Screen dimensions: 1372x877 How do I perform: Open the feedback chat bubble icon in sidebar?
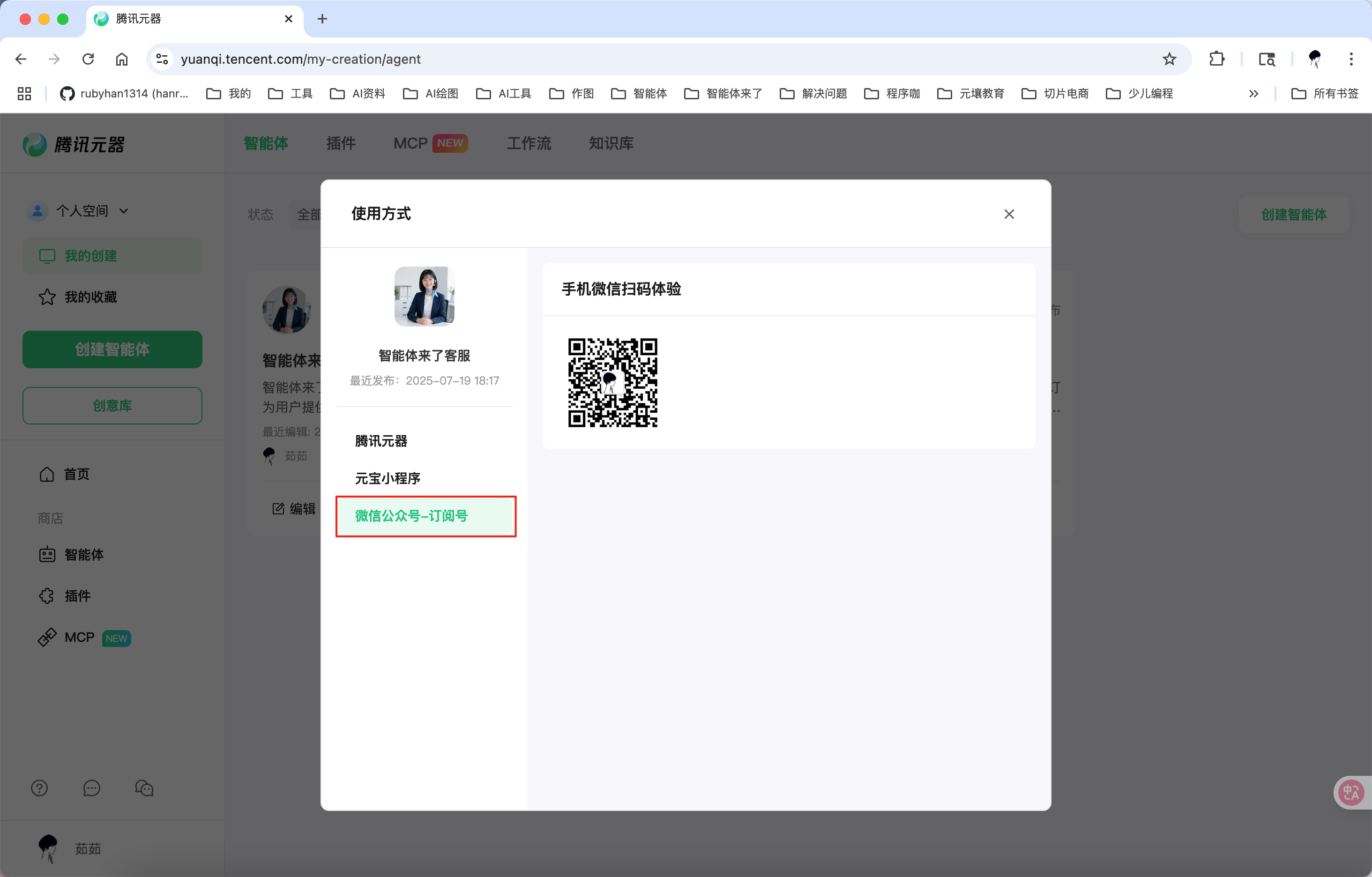91,788
